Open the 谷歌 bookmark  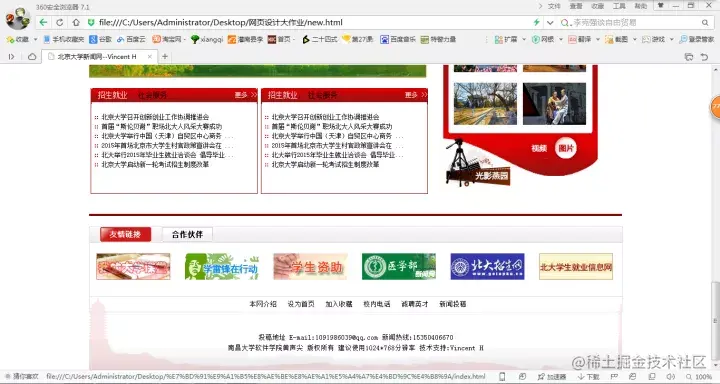(101, 40)
